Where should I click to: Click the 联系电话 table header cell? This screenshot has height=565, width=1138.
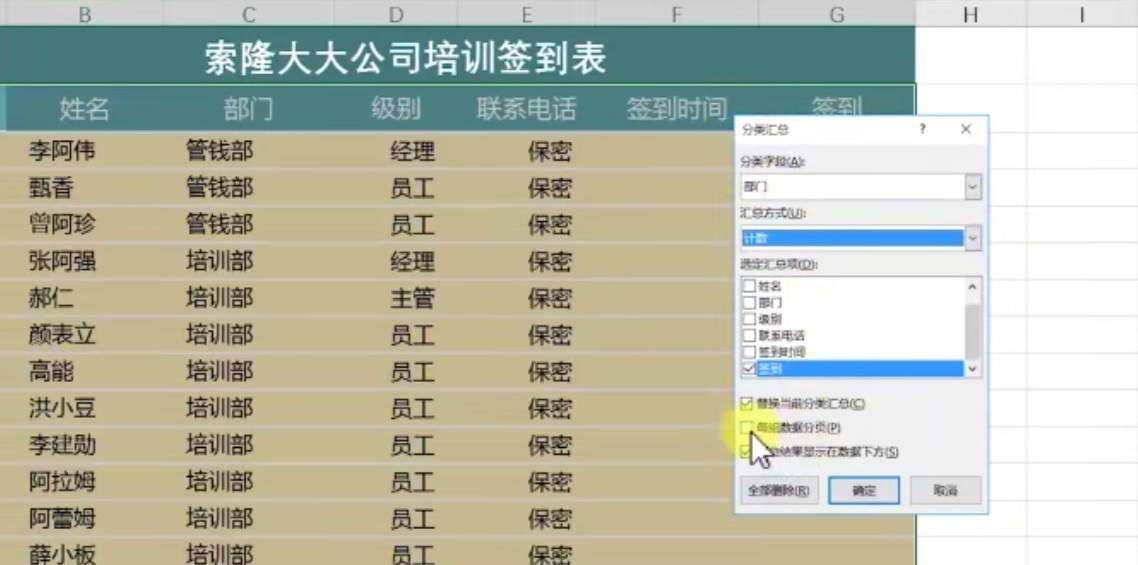pos(526,109)
